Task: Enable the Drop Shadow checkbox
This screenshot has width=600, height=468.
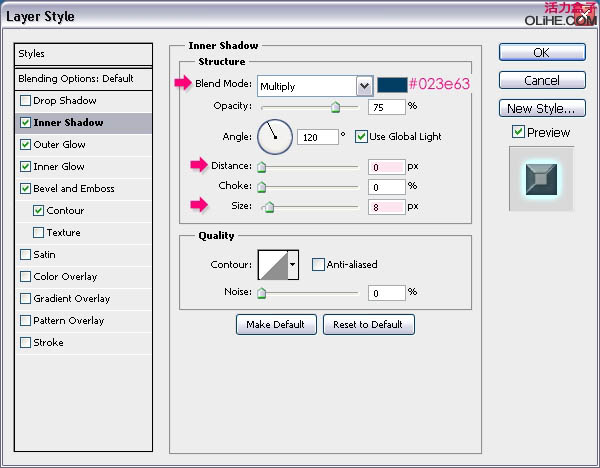Action: [25, 101]
